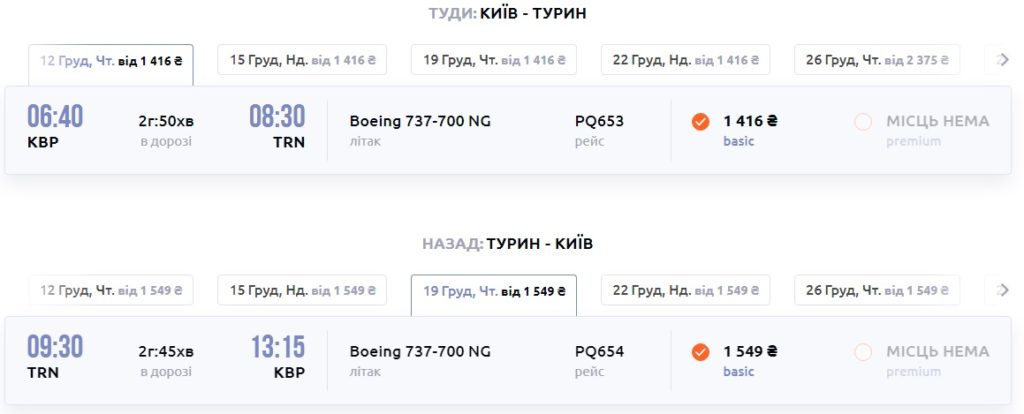Select return date tab 12 Груд, Чт.

(x=111, y=290)
